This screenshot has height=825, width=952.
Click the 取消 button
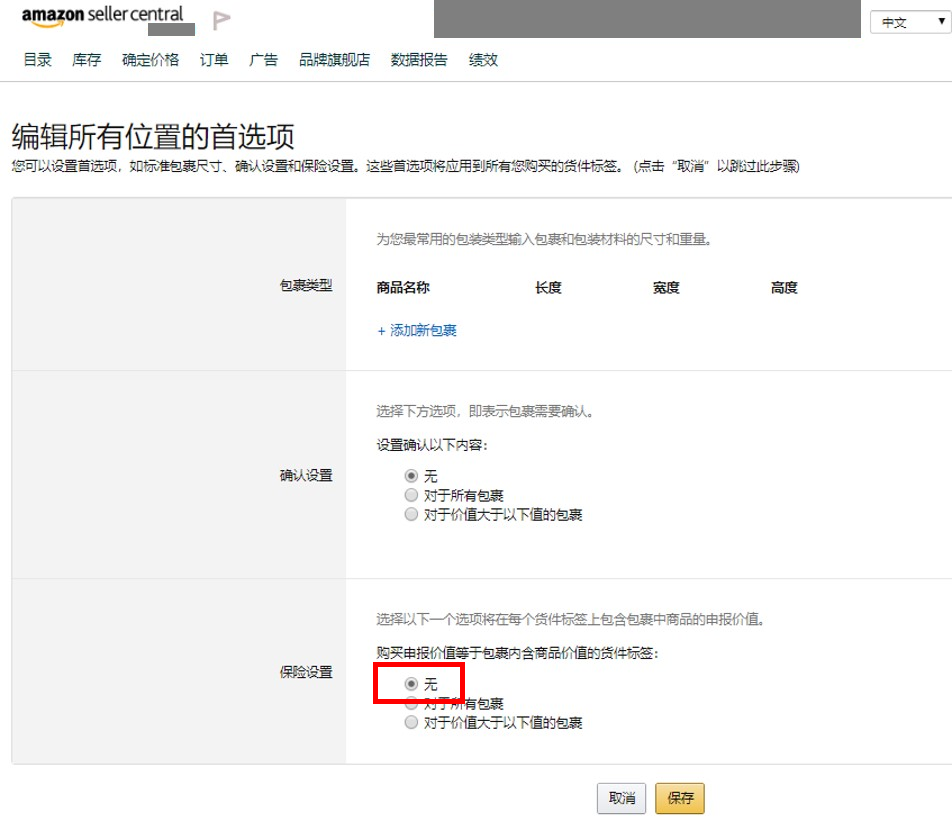(x=620, y=798)
